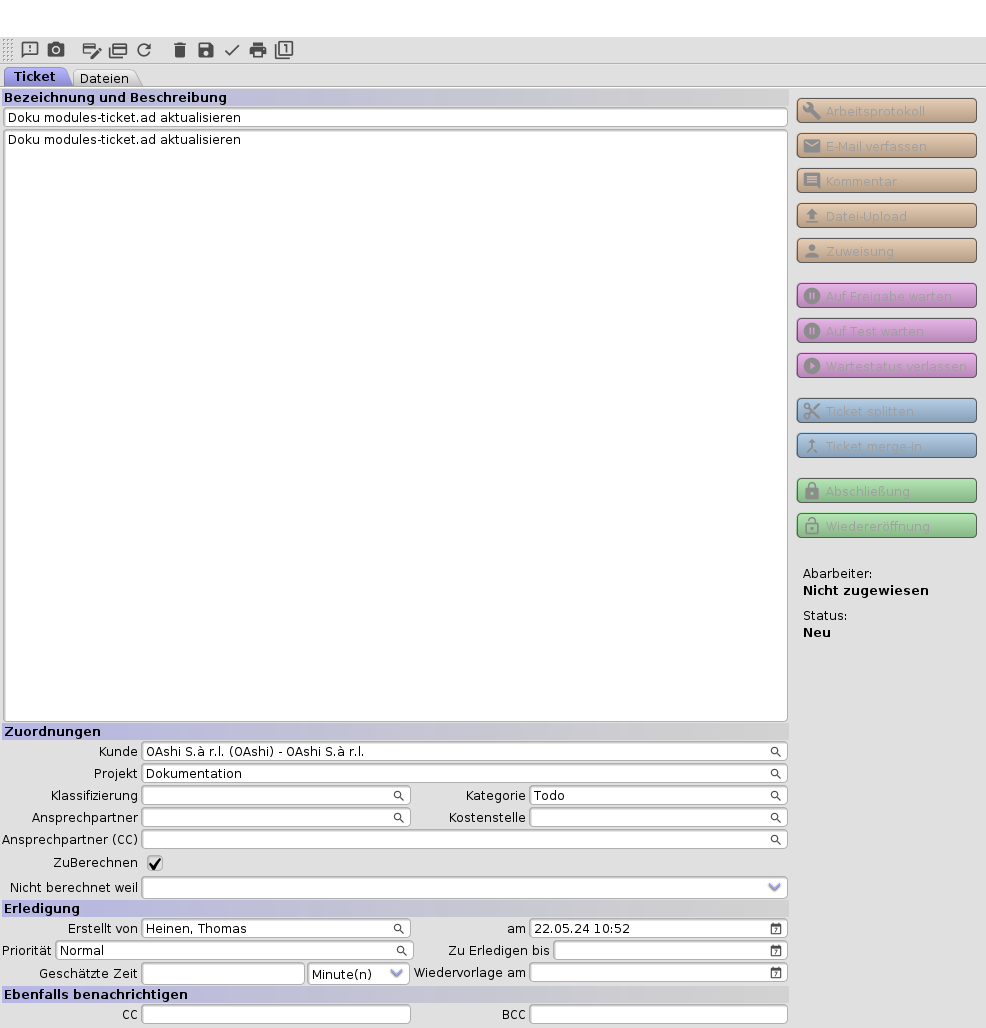
Task: Click the ticket title text field
Action: click(x=395, y=118)
